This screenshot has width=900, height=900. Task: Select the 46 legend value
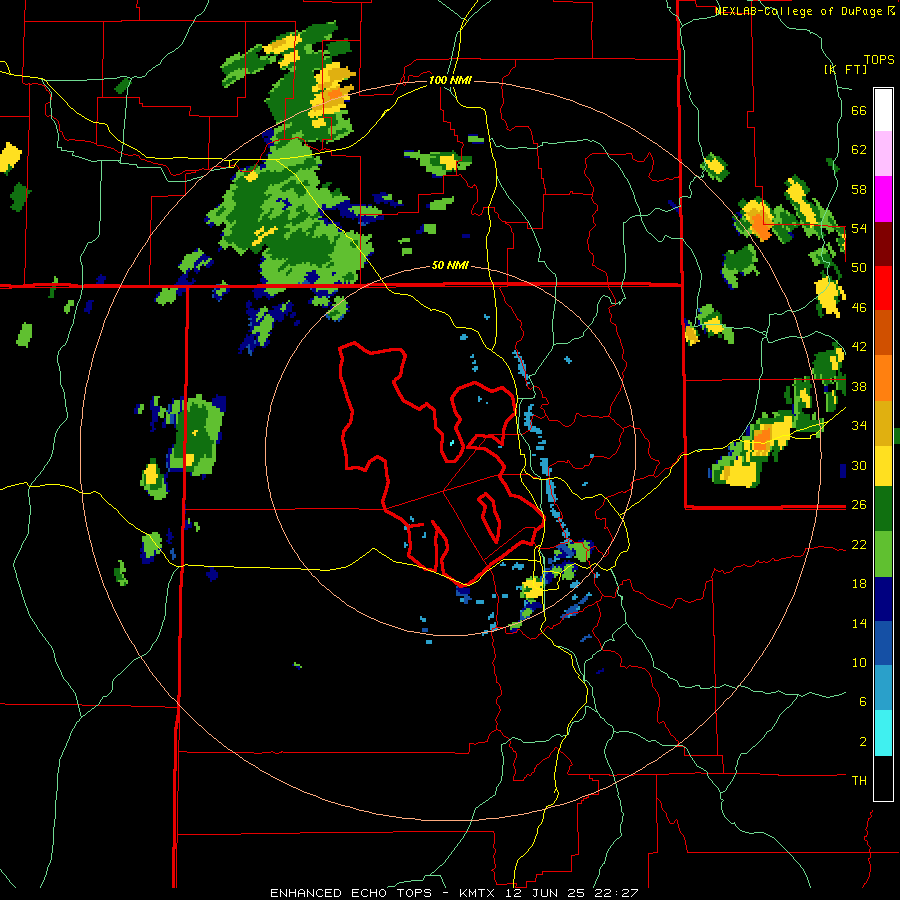tap(859, 308)
